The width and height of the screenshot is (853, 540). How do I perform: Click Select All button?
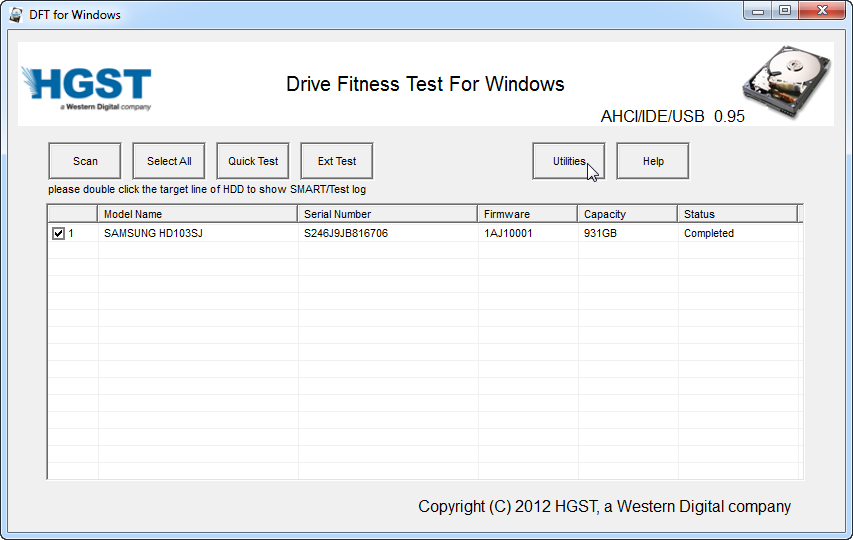pos(169,161)
